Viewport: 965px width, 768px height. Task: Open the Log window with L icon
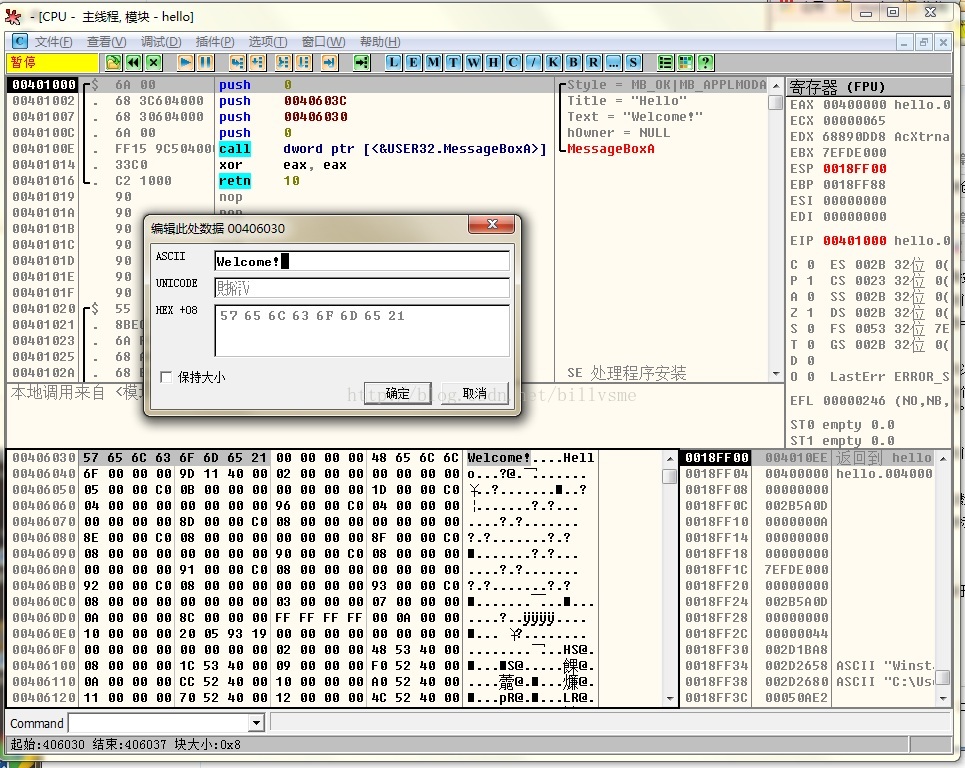tap(393, 62)
